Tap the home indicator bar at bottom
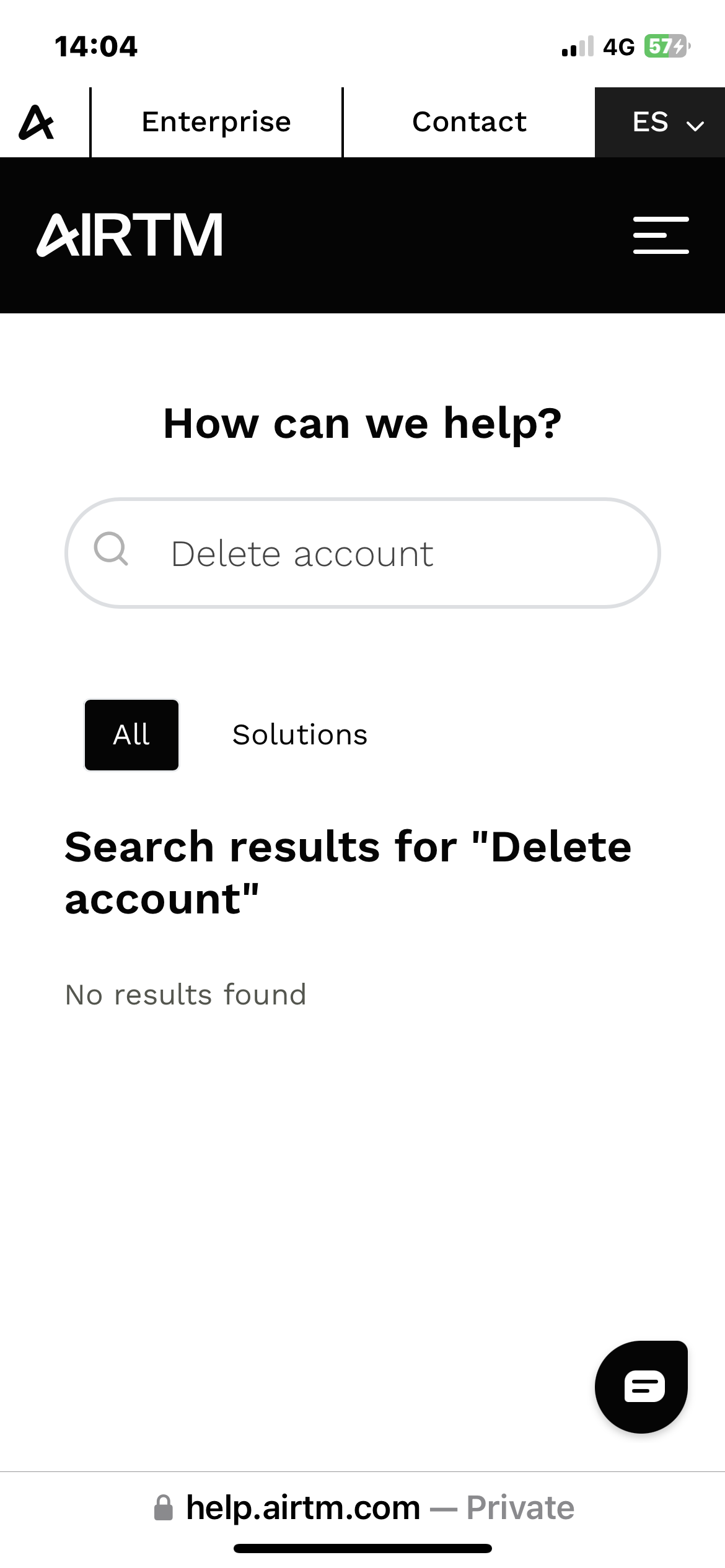 [x=362, y=1548]
